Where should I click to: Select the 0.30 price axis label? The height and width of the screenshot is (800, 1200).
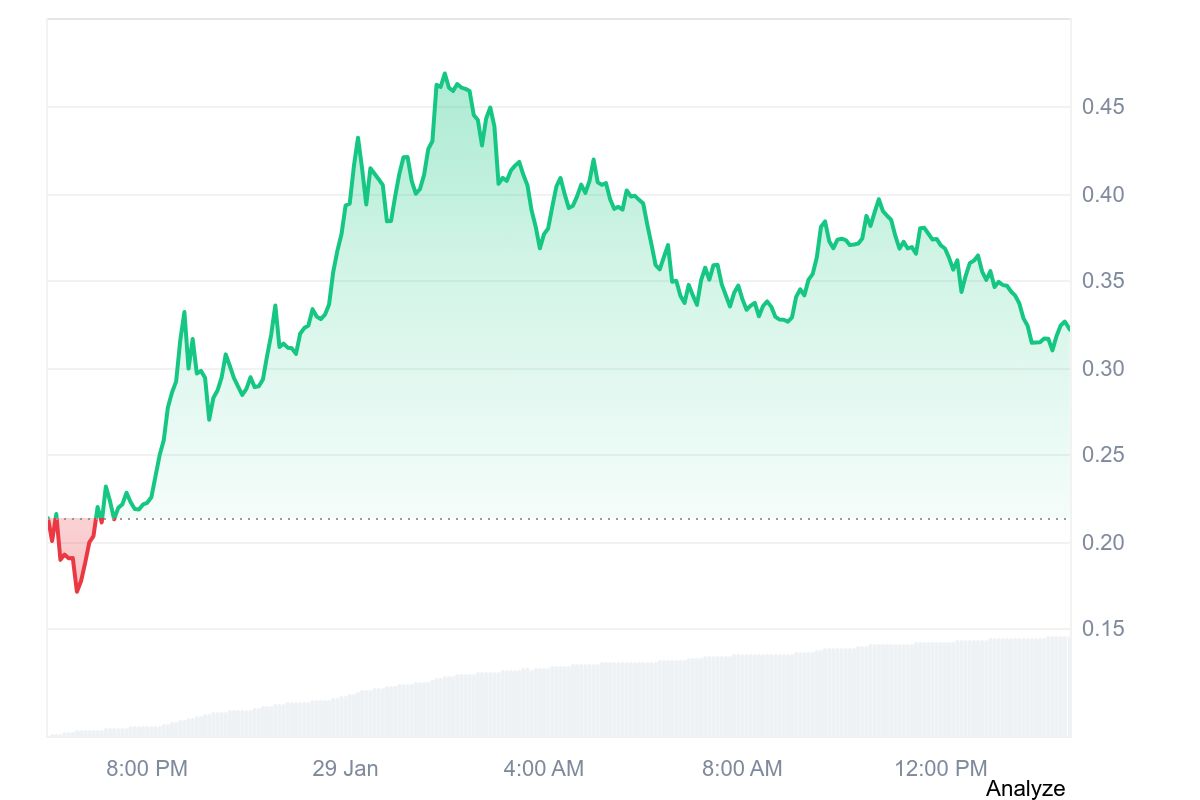(x=1102, y=368)
